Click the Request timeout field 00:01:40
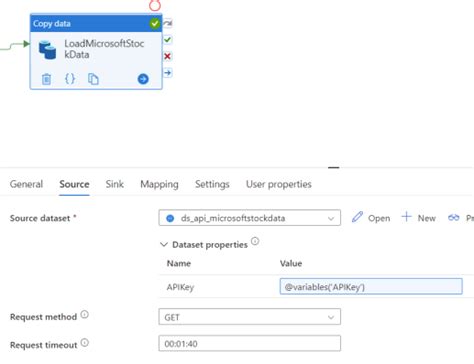474x364 pixels. (250, 343)
